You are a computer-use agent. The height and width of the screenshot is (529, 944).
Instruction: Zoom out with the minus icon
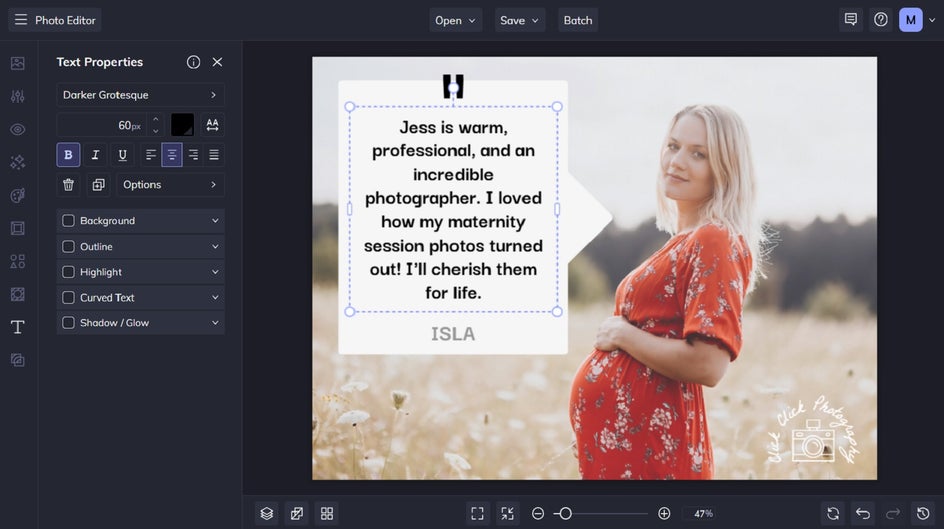click(x=538, y=513)
